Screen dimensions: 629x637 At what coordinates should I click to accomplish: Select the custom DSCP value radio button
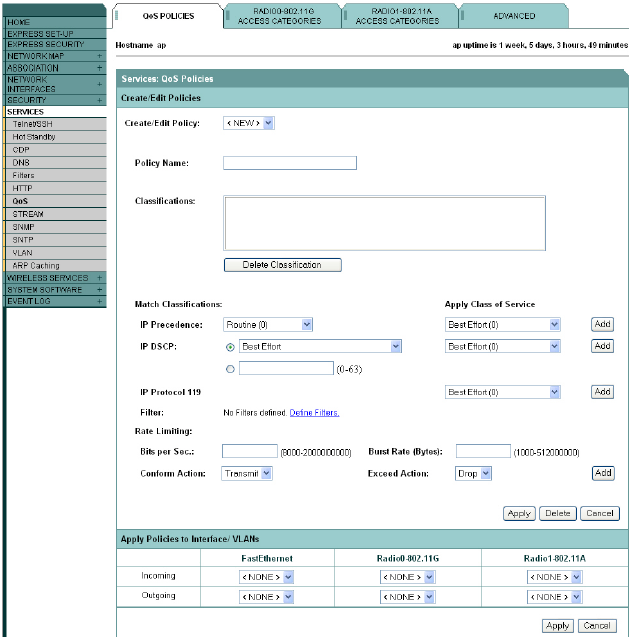pos(231,368)
